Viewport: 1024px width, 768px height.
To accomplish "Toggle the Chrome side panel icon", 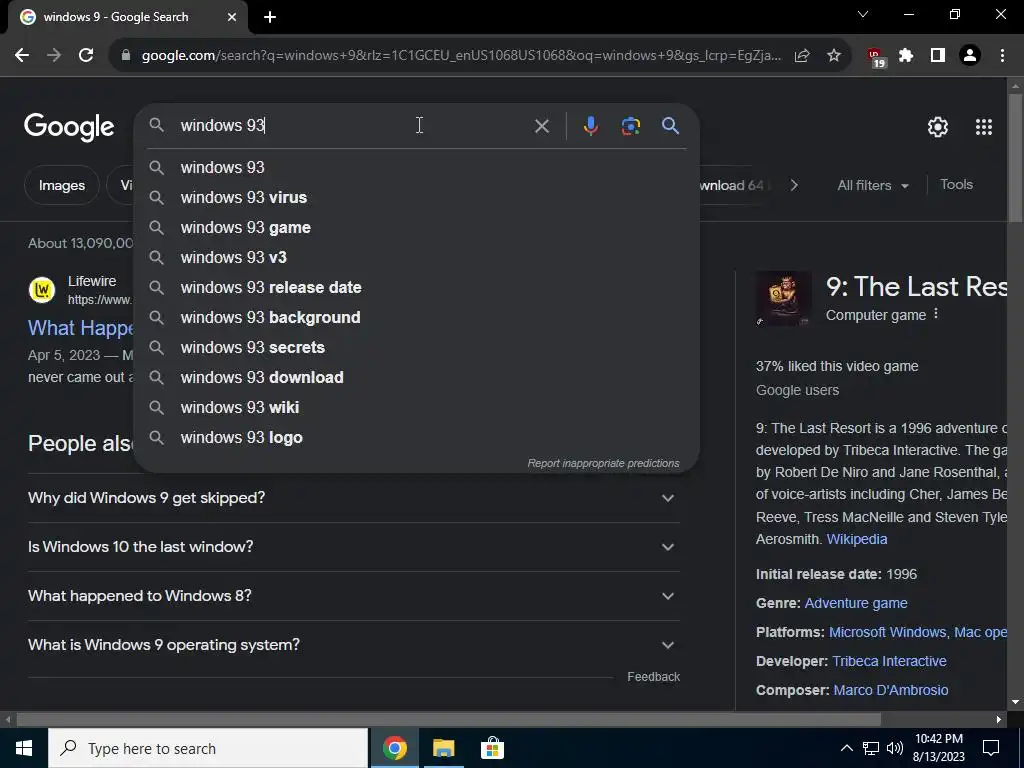I will point(938,56).
